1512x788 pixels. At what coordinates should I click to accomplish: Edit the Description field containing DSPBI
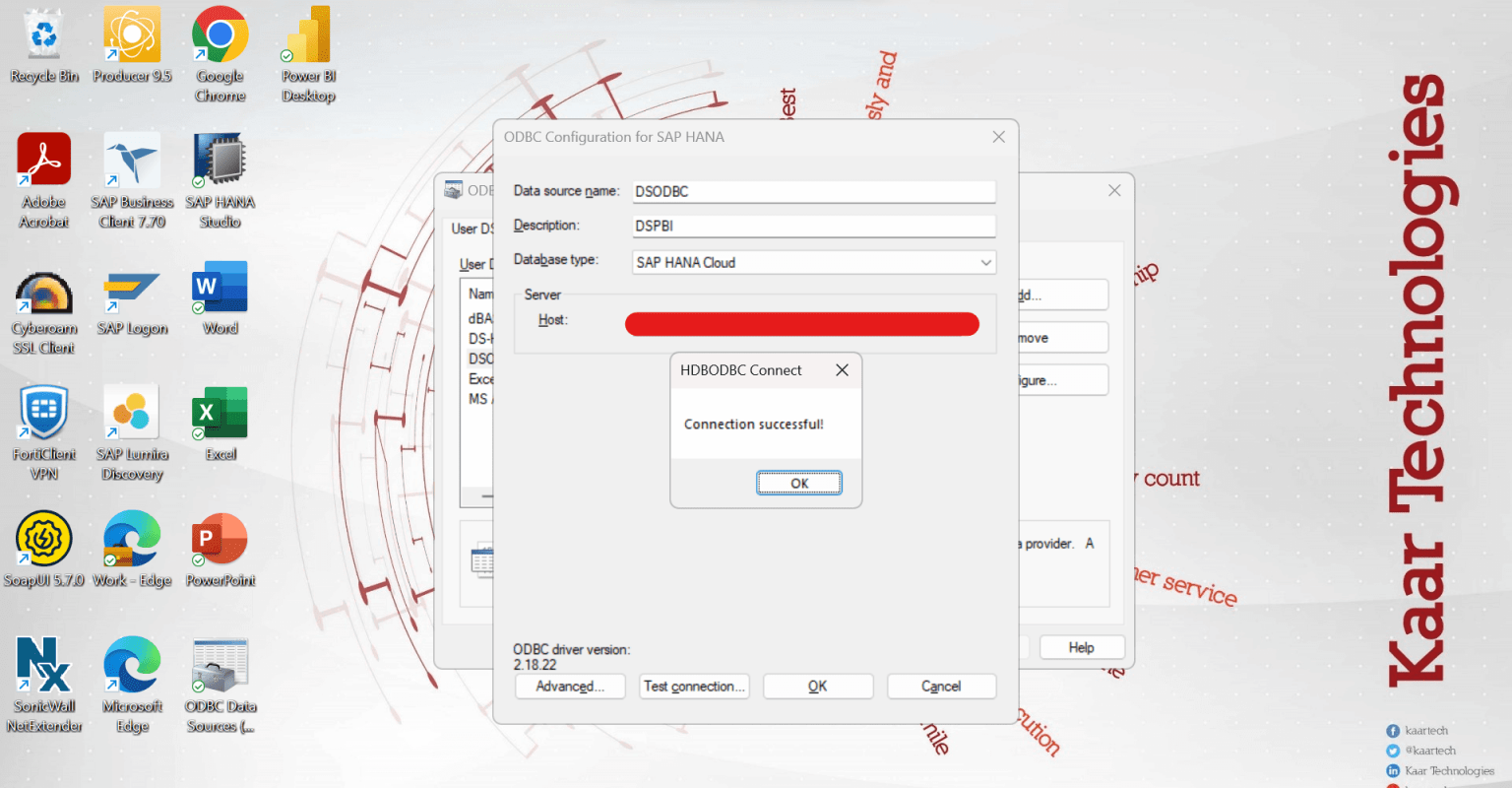coord(813,226)
